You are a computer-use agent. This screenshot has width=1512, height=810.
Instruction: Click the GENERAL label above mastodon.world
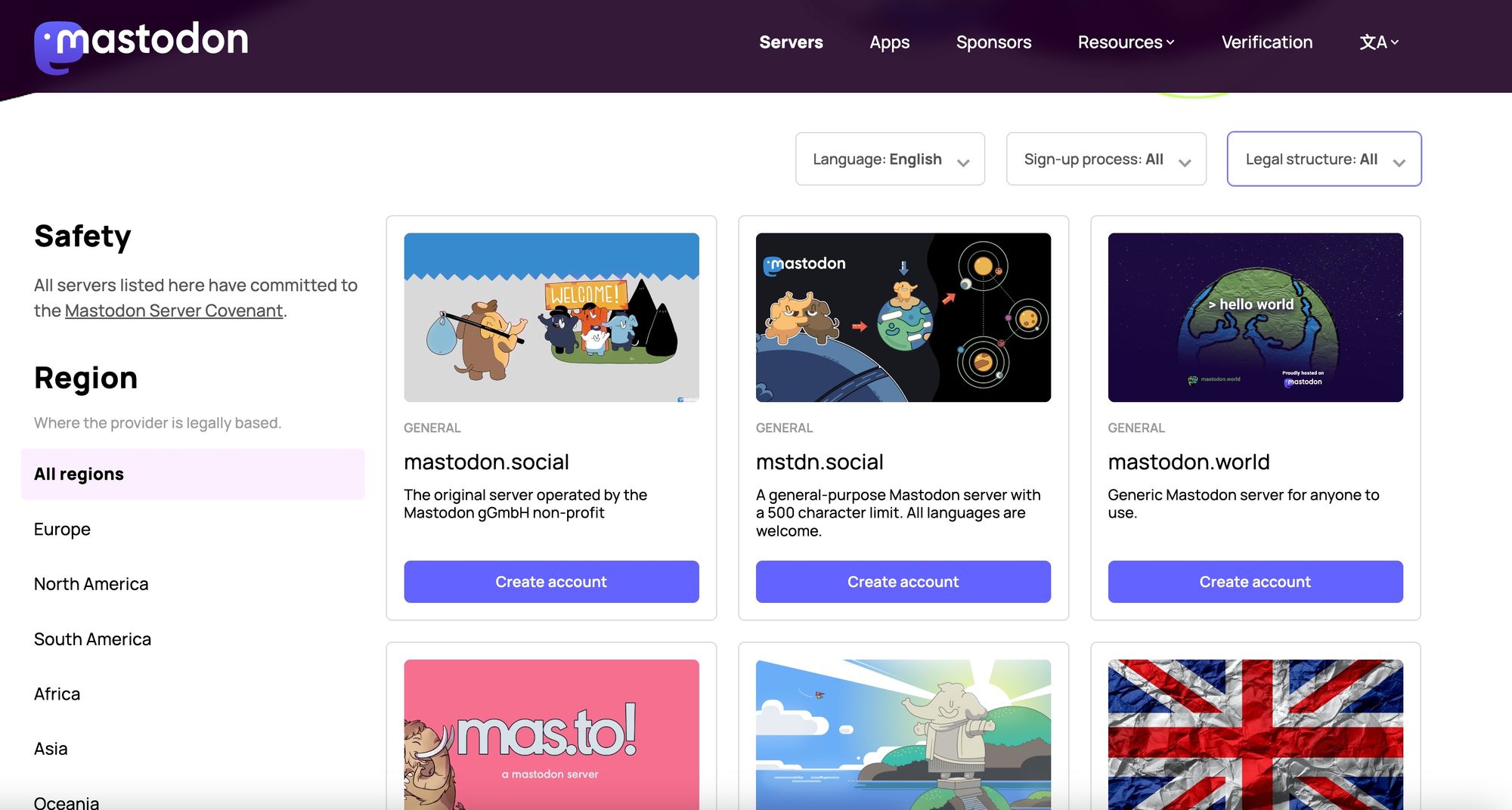[1136, 428]
